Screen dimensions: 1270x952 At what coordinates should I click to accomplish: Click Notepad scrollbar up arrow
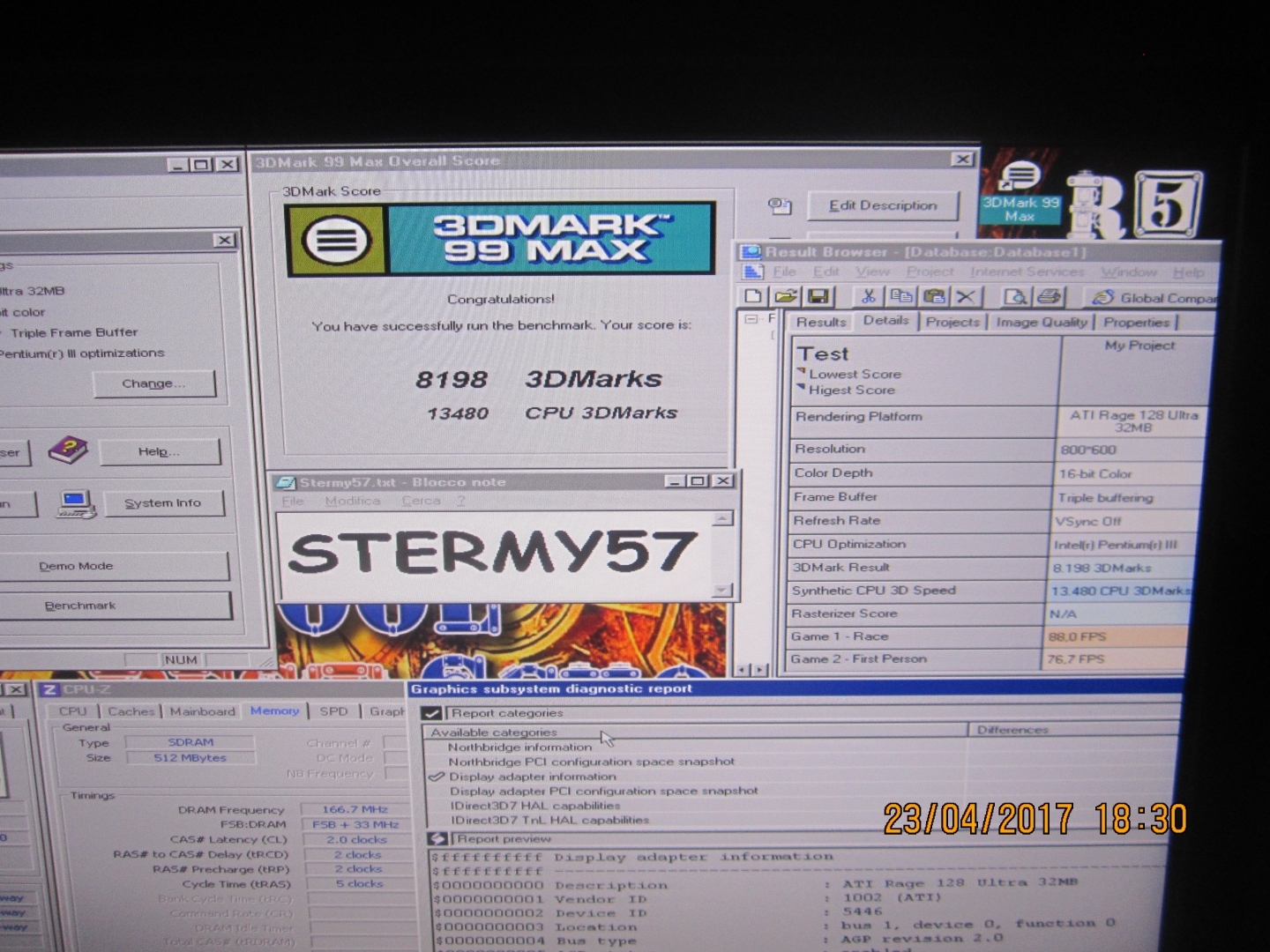[722, 519]
